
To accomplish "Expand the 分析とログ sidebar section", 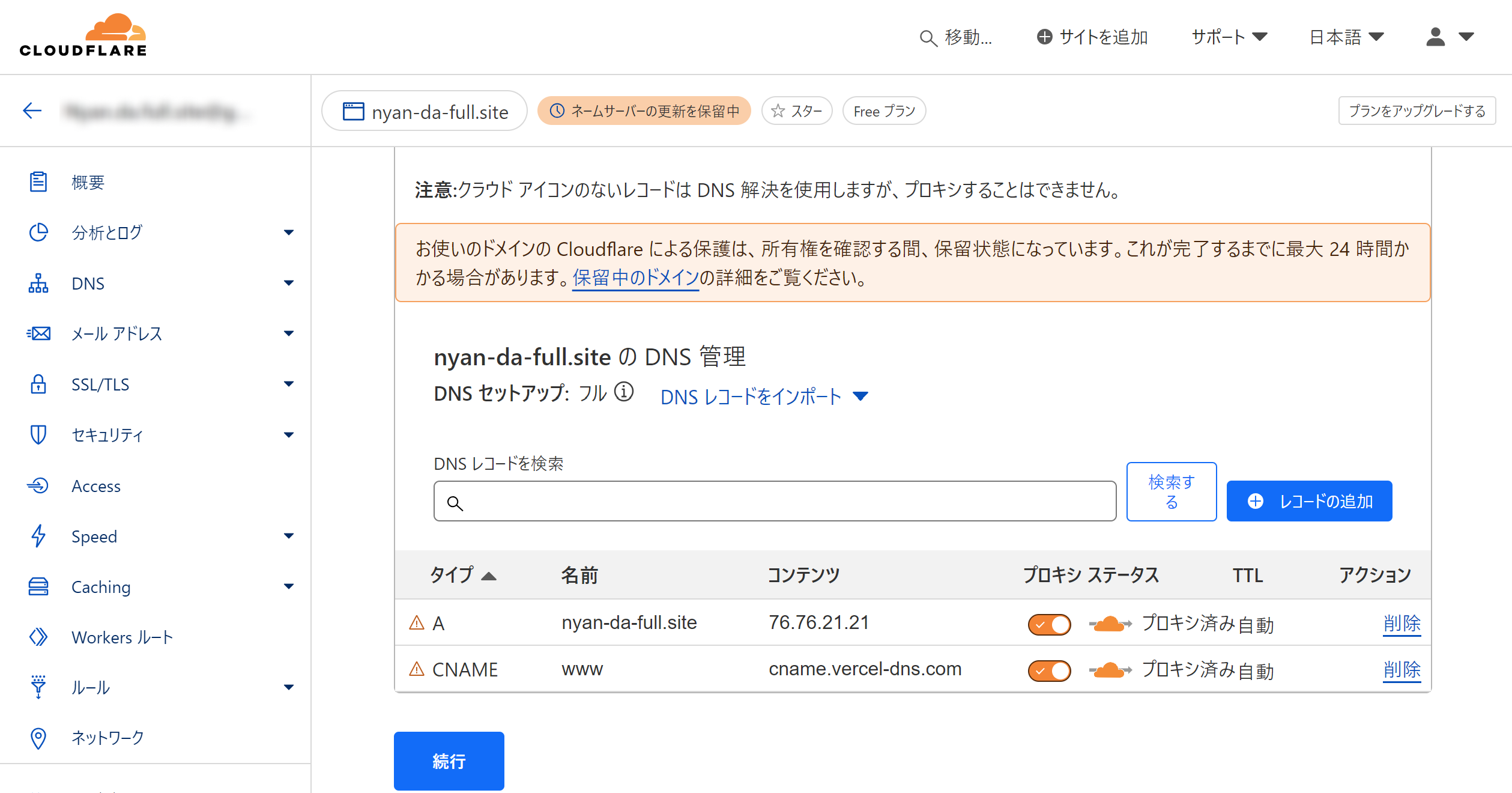I will click(x=289, y=232).
